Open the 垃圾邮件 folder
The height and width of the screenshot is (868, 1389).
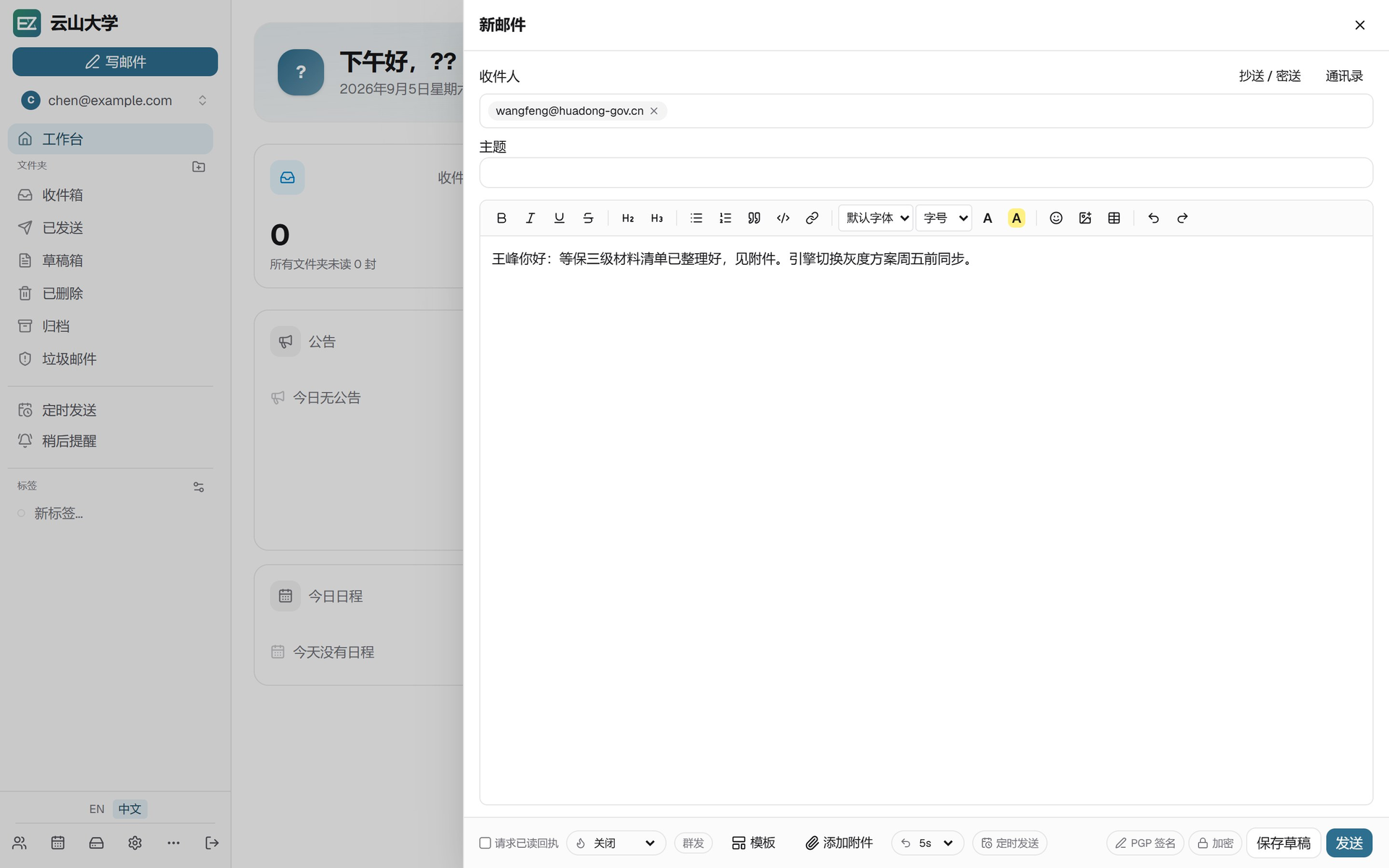(x=111, y=359)
